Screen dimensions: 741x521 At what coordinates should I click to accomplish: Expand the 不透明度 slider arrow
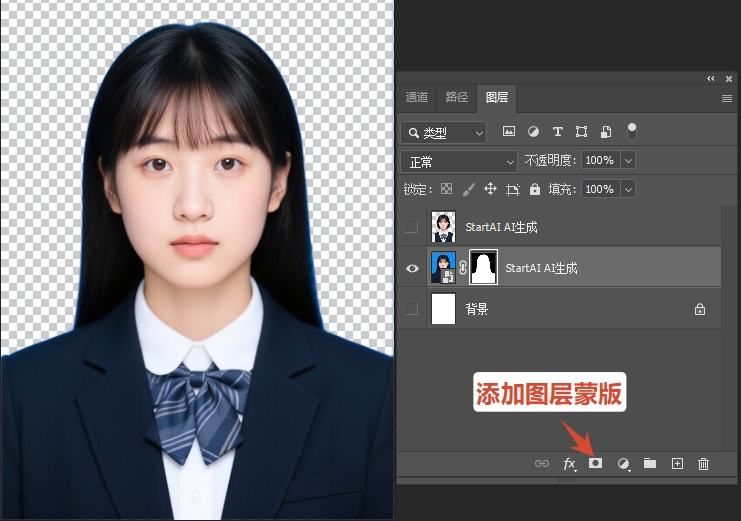[629, 160]
